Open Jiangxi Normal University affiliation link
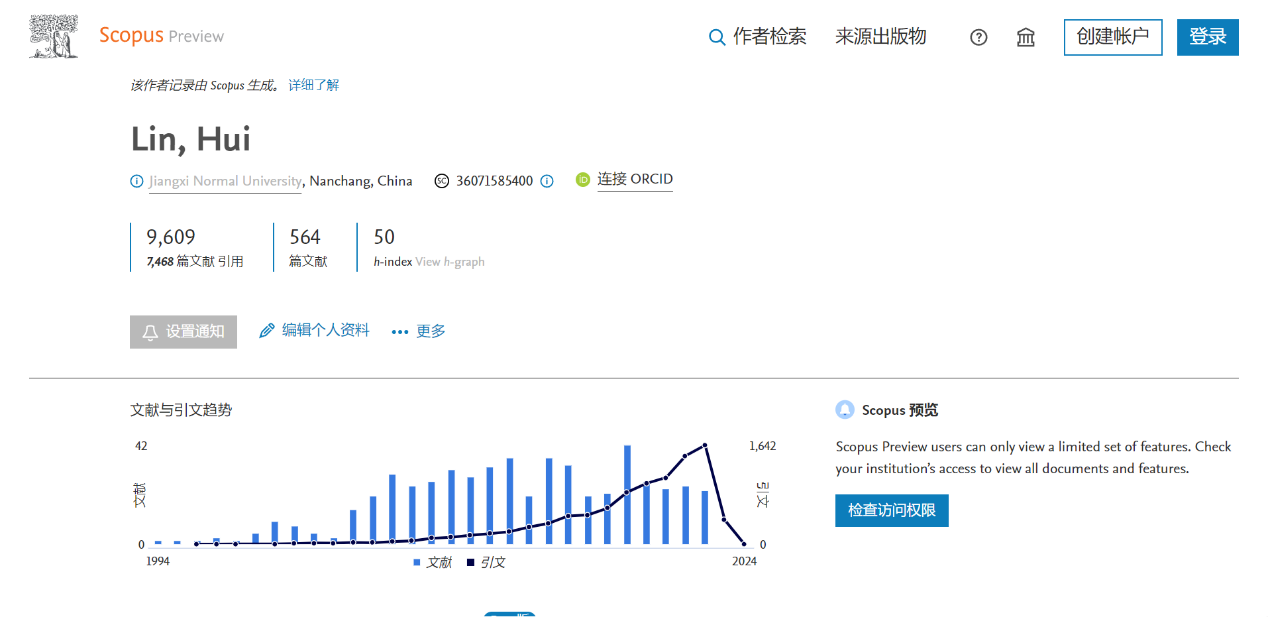The image size is (1268, 617). coord(225,181)
